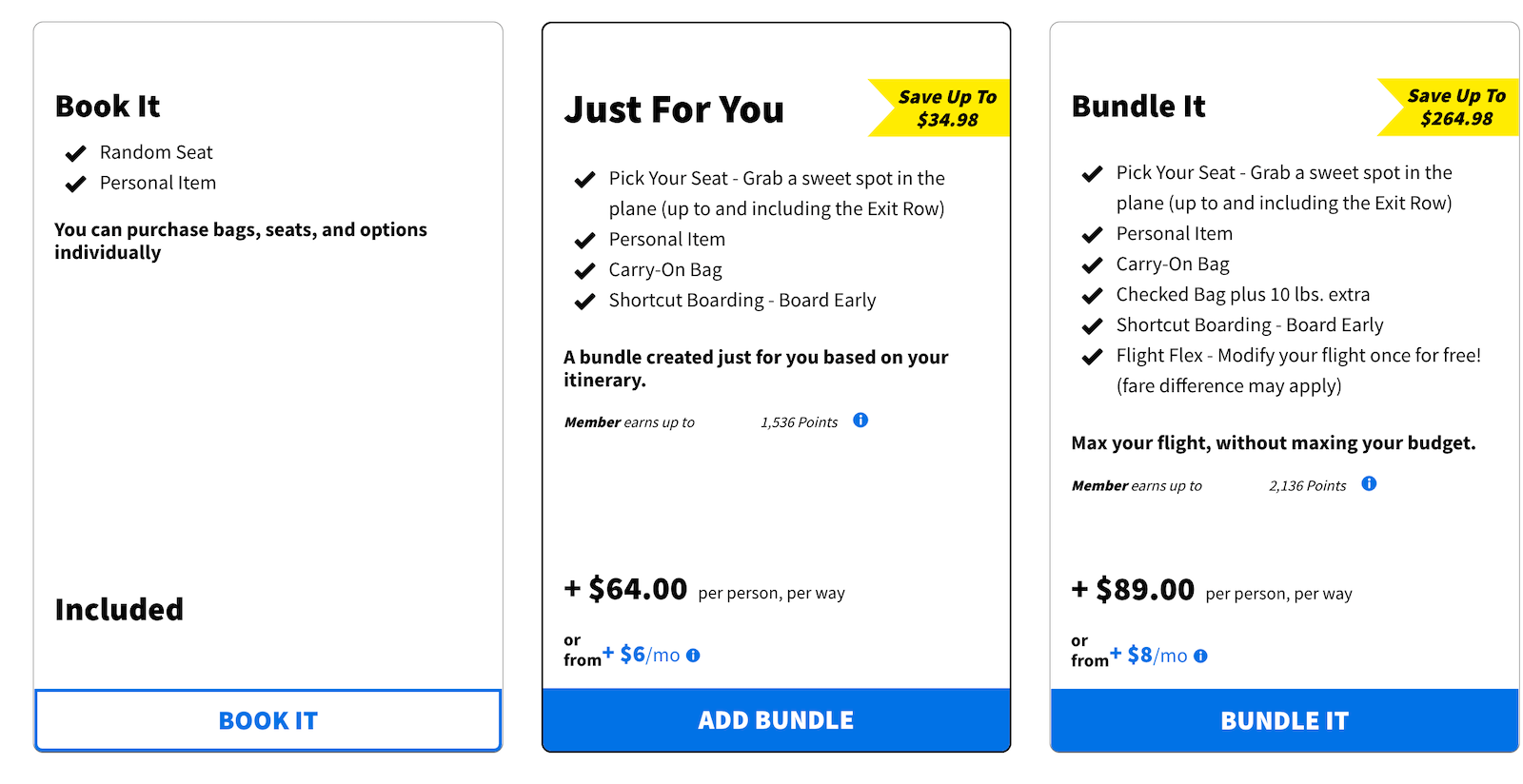
Task: Click info icon next to $8/mo
Action: 1200,657
